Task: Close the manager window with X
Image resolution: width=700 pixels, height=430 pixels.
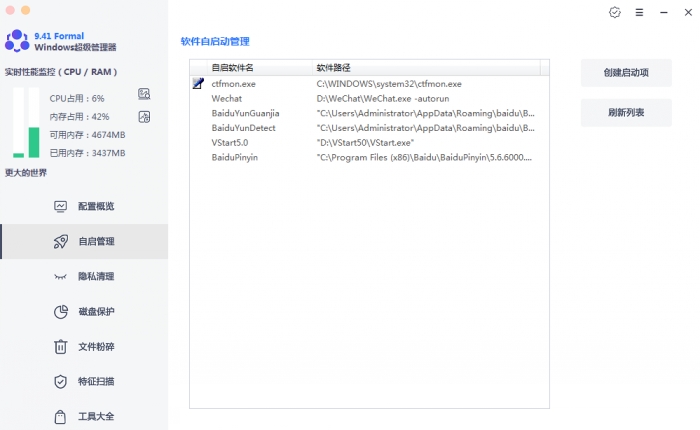Action: click(x=688, y=13)
